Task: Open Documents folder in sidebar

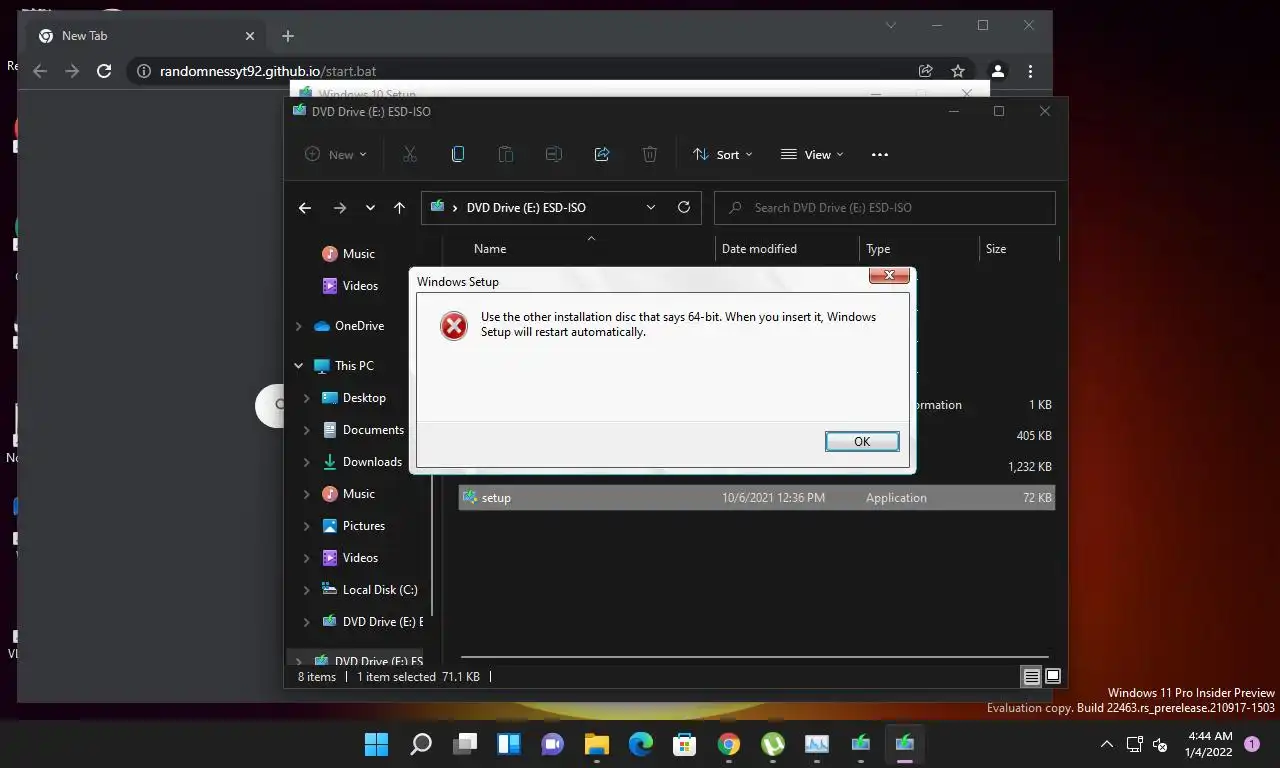Action: [363, 430]
